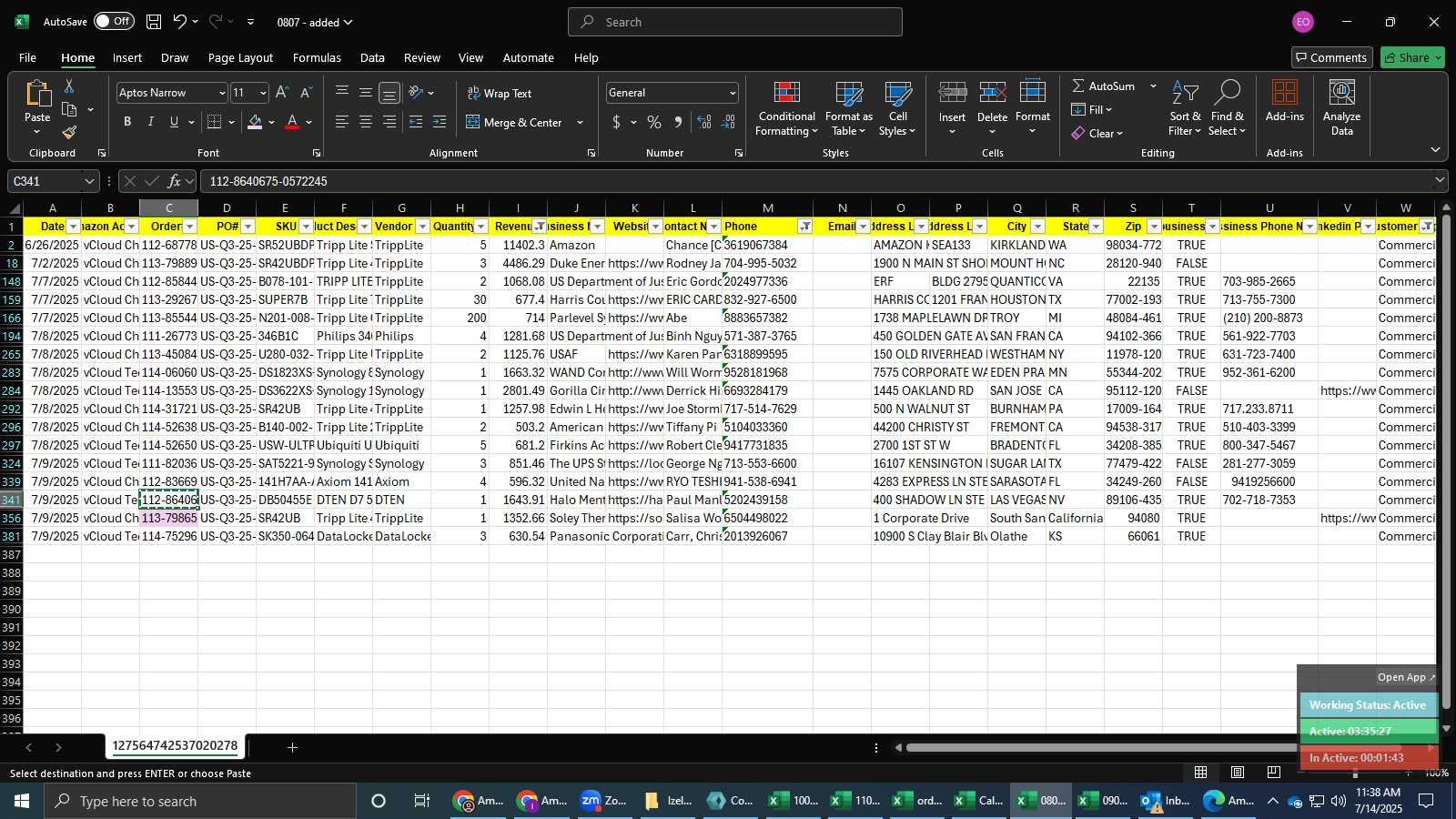
Task: Toggle Middle Align button
Action: [x=366, y=93]
